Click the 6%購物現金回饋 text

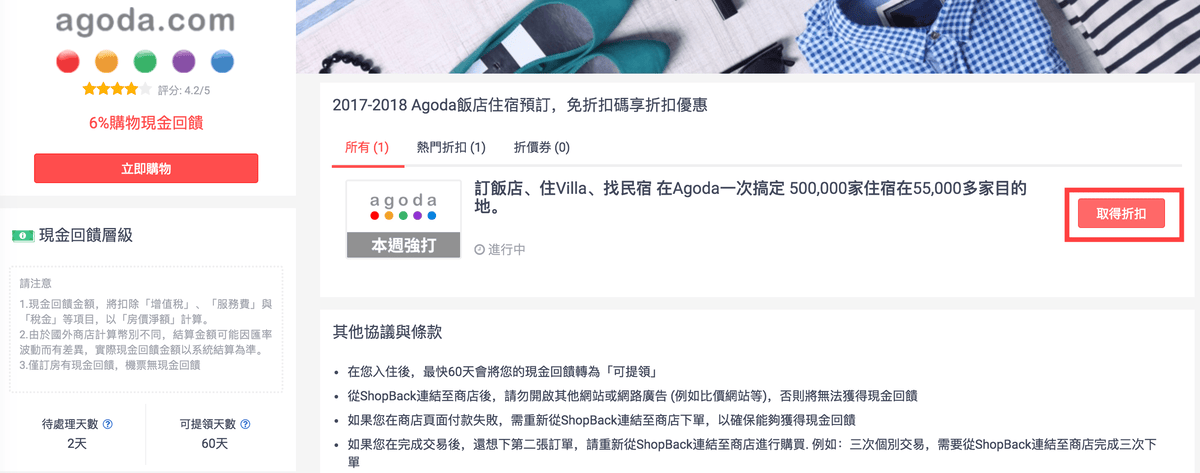(146, 123)
